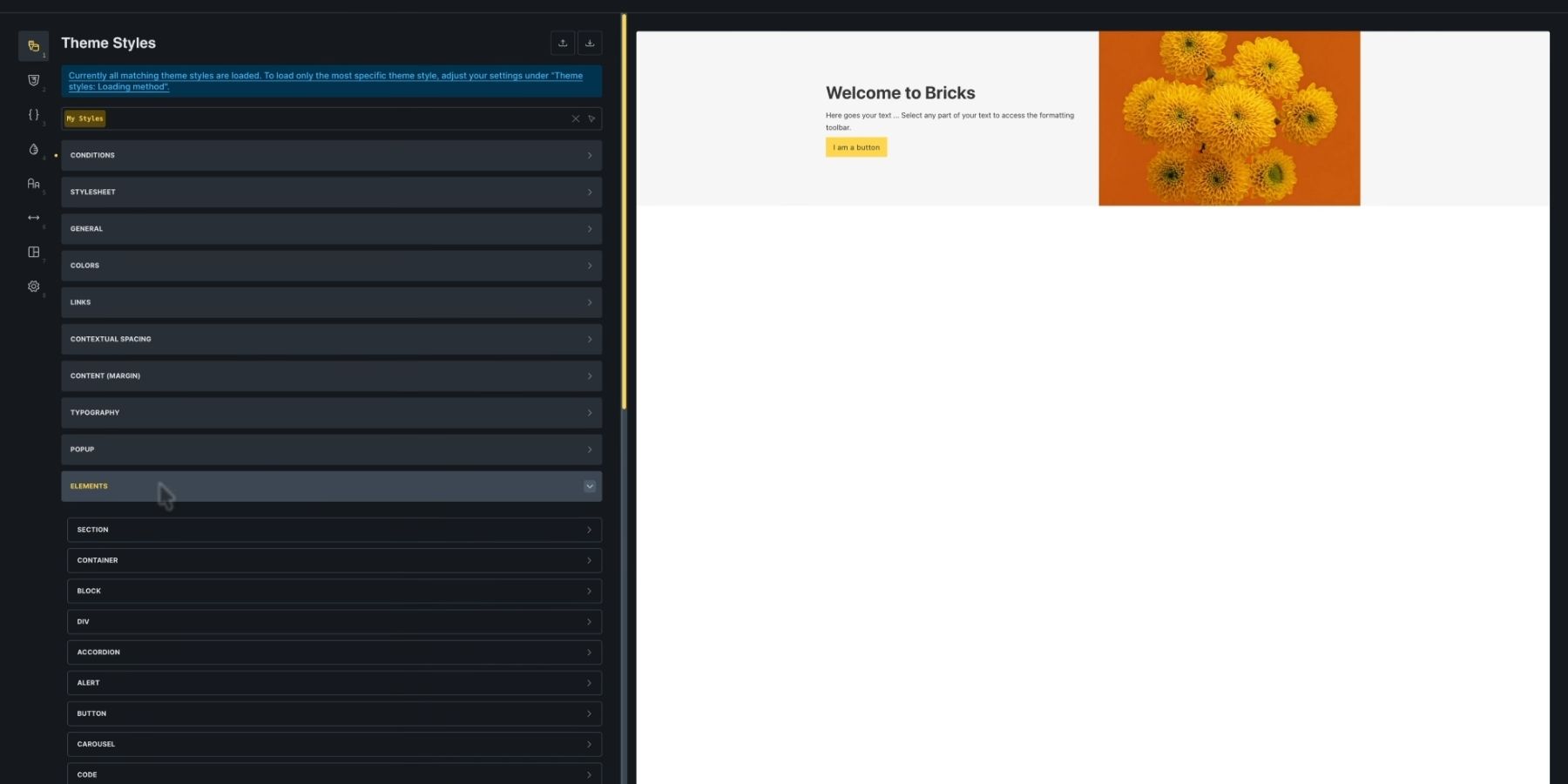
Task: Open Container element styles
Action: pyautogui.click(x=335, y=560)
